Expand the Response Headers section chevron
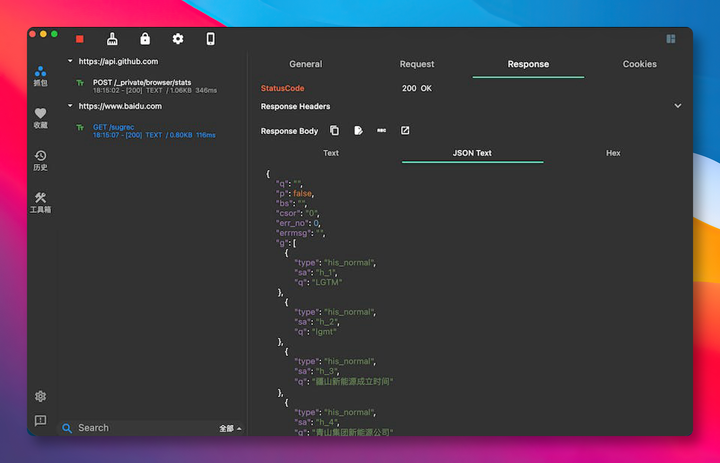Viewport: 720px width, 463px height. pyautogui.click(x=677, y=106)
